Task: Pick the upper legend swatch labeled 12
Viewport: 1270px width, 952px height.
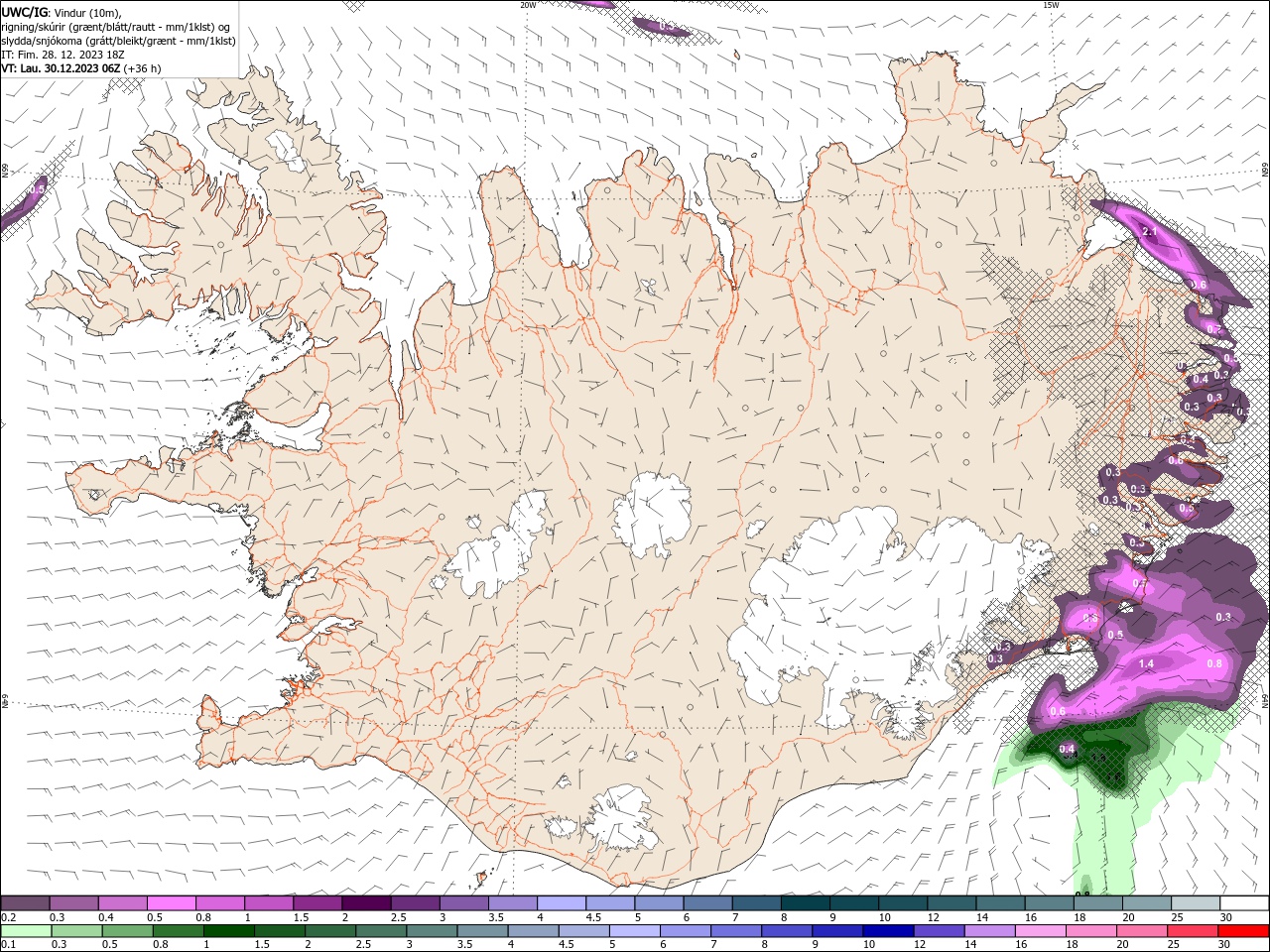Action: [x=952, y=903]
